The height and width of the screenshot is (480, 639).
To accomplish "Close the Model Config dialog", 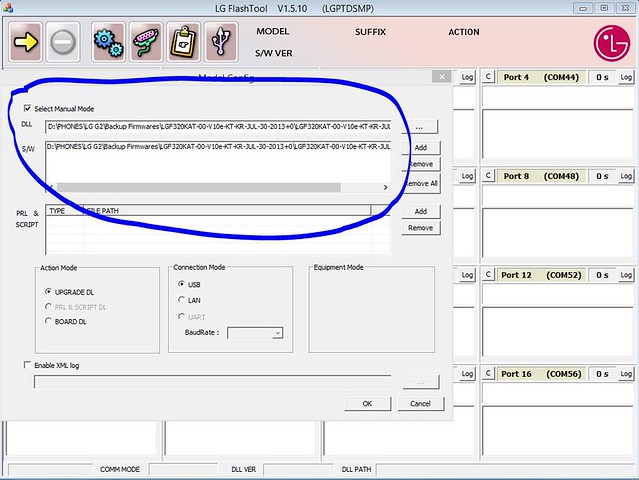I will [x=440, y=76].
